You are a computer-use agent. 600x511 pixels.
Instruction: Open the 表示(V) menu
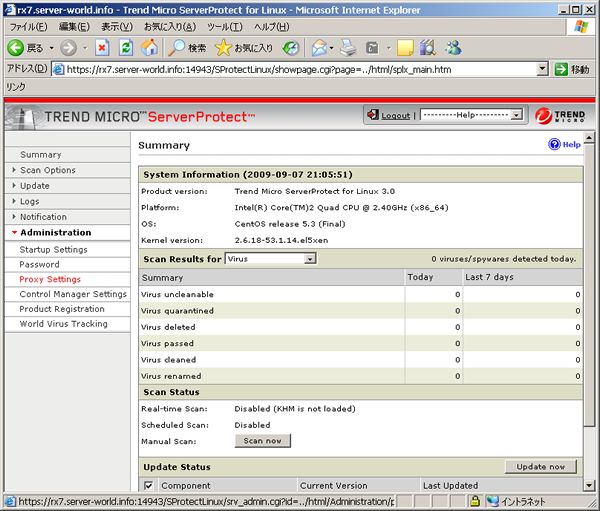(117, 26)
